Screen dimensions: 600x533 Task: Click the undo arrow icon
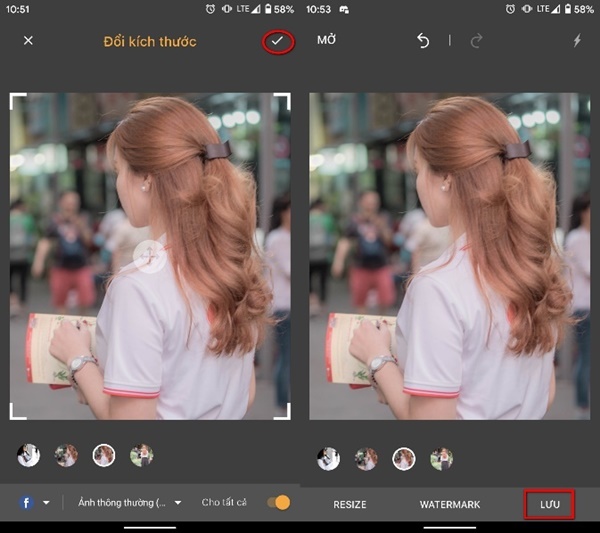click(423, 41)
